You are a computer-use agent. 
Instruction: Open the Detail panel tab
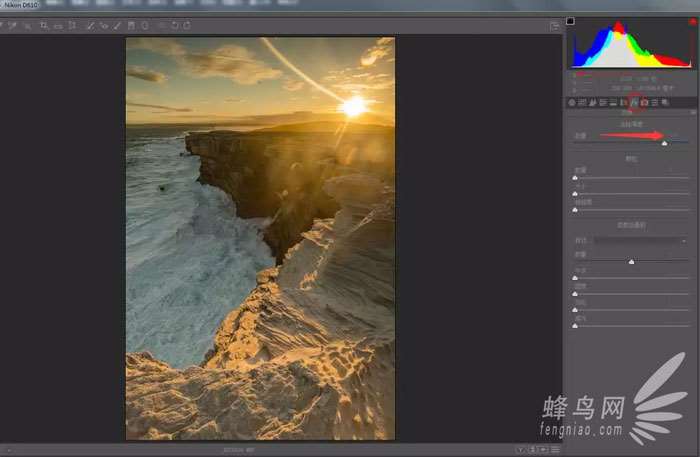592,103
